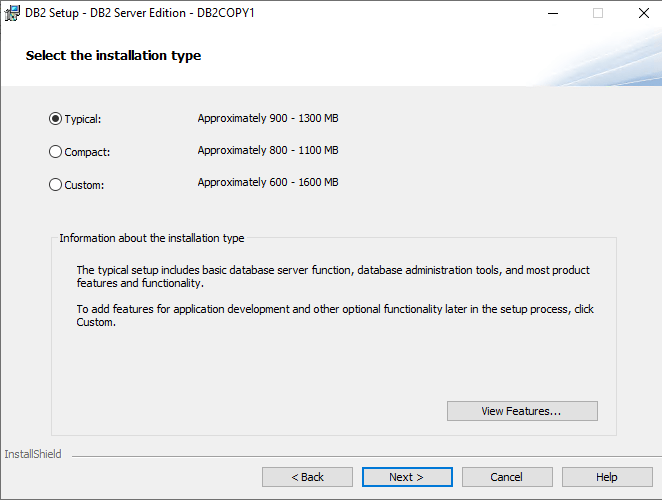Click the 'Information about the installation type' label
This screenshot has height=503, width=662.
[151, 238]
